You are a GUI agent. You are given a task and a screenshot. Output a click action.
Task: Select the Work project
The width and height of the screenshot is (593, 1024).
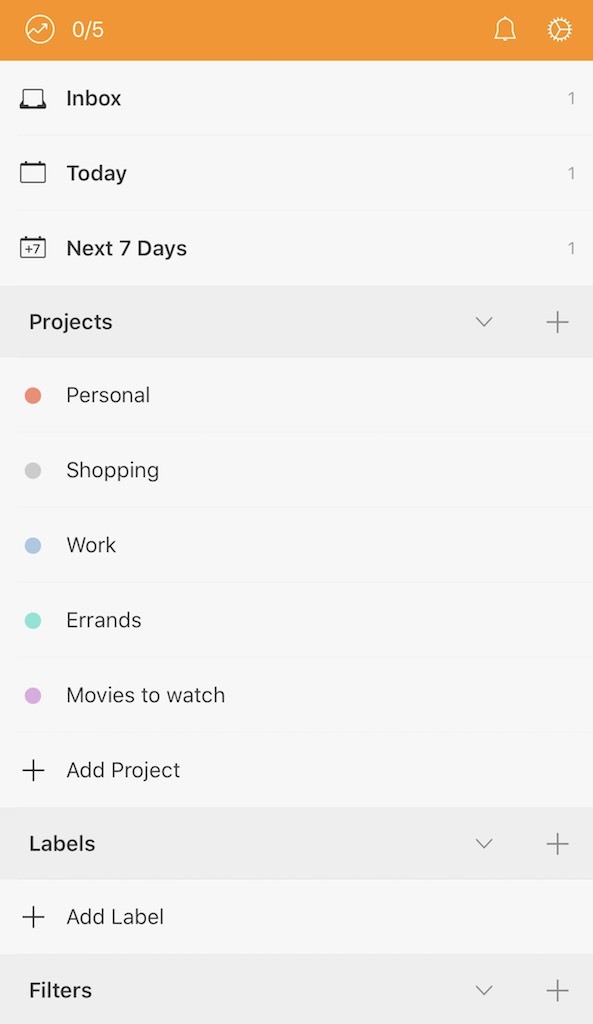[x=91, y=545]
